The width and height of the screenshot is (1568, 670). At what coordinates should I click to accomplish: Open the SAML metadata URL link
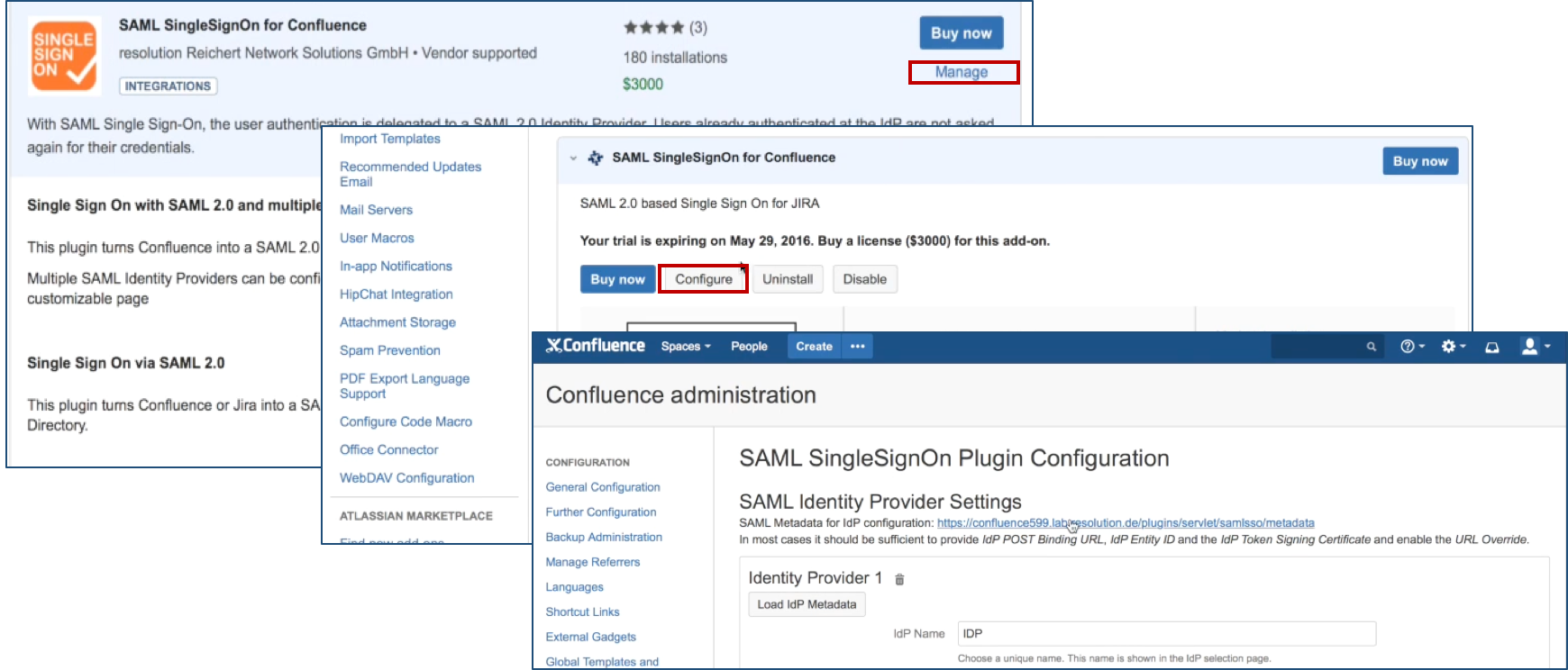pyautogui.click(x=1126, y=522)
